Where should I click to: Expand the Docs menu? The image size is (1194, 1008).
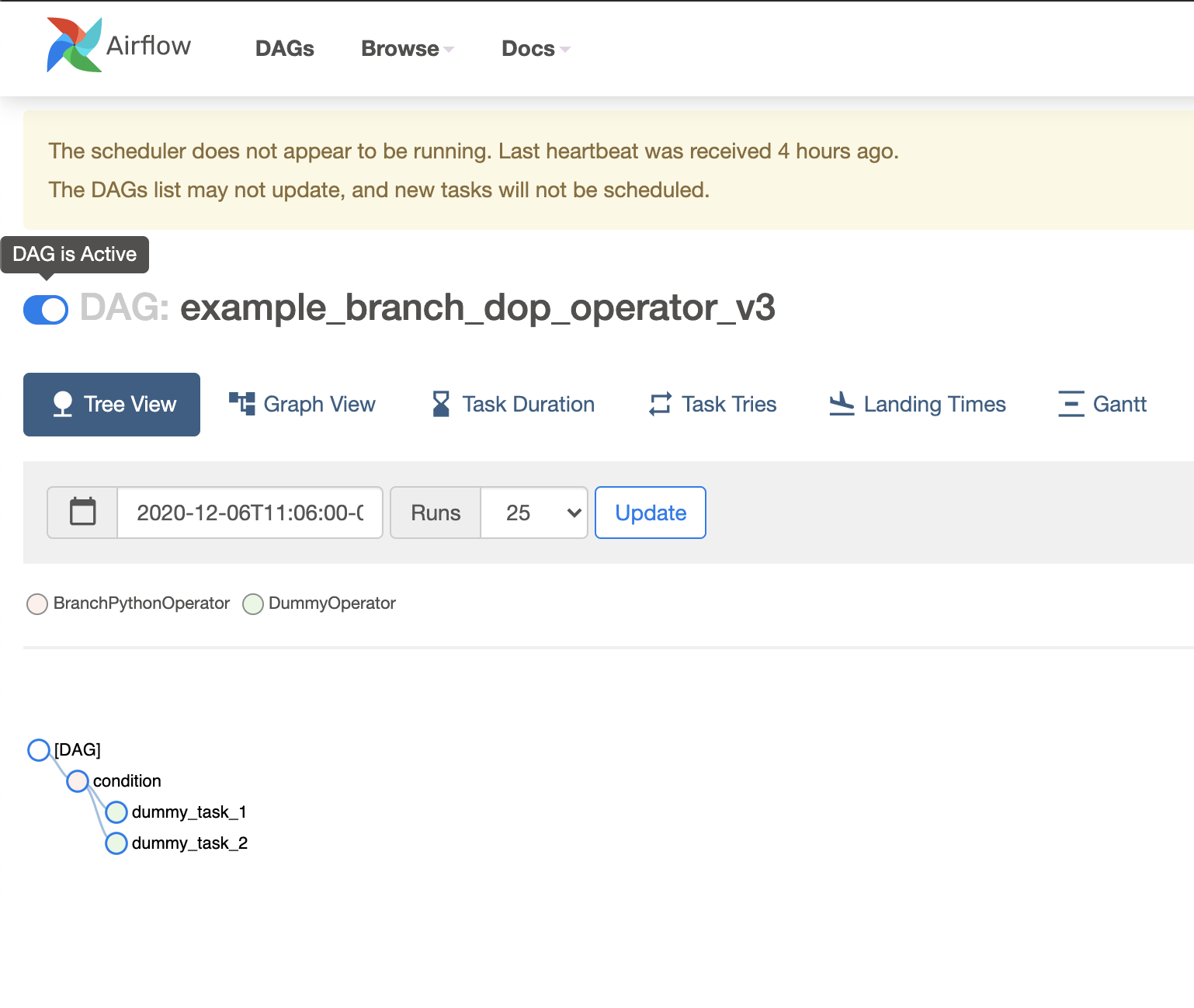[536, 48]
